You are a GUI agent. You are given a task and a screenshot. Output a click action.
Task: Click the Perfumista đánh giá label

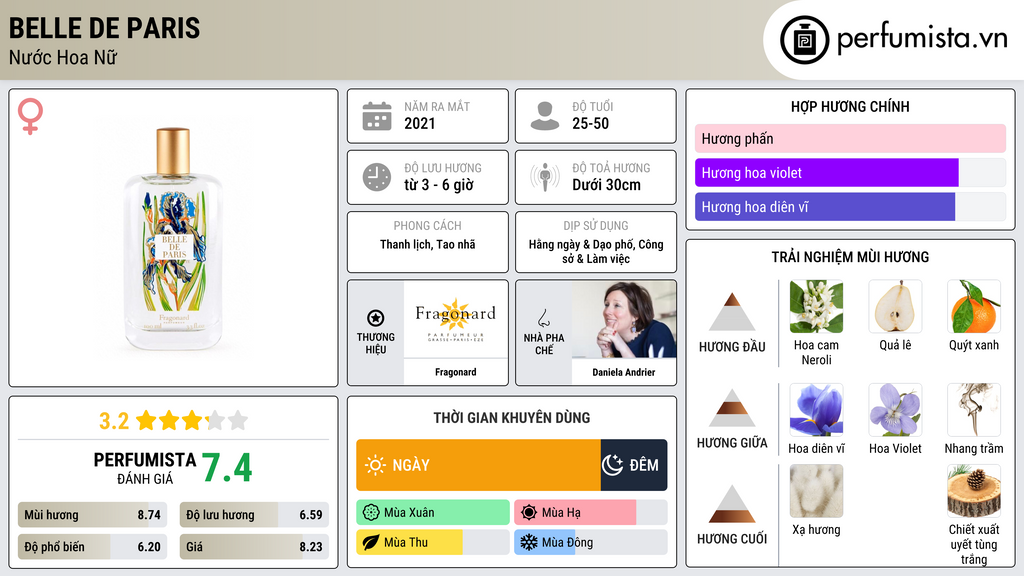(144, 468)
